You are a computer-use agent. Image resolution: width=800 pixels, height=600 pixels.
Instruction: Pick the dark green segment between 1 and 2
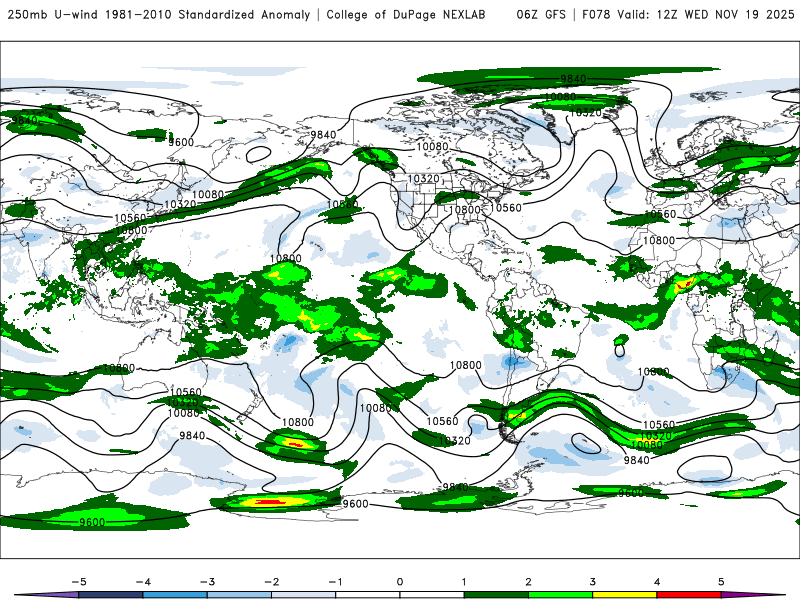point(496,595)
